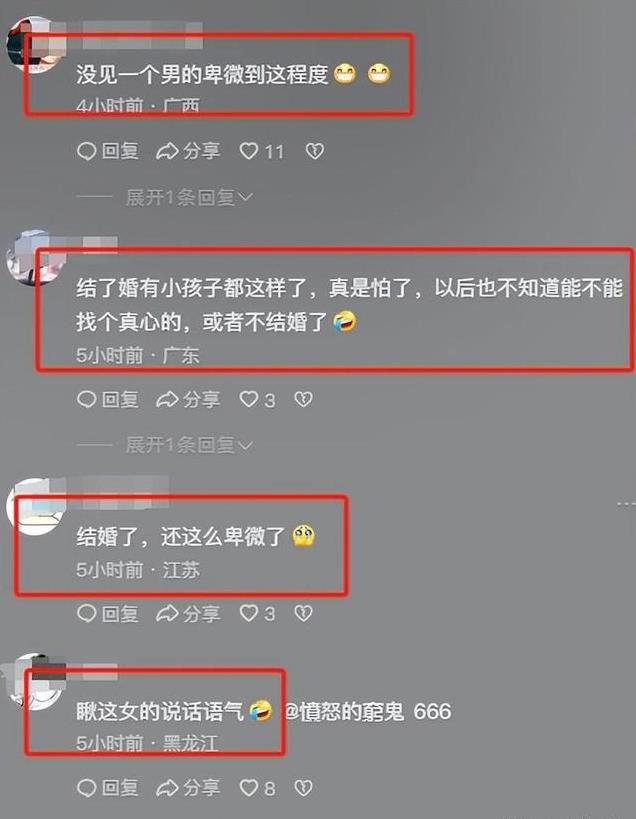Open the Guangxi commenter's avatar profile
636x819 pixels.
[34, 45]
